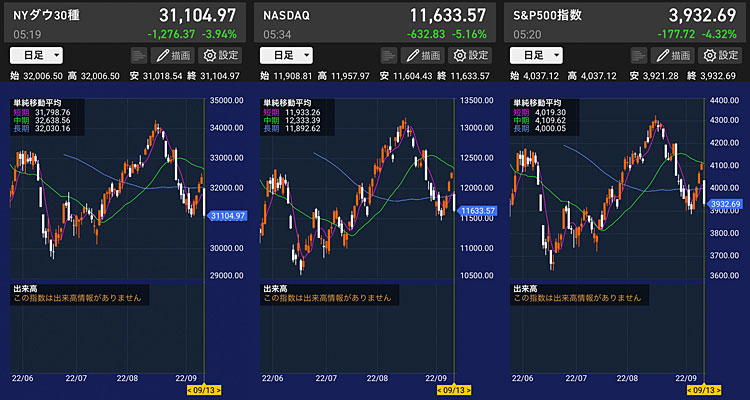Click the blue 31104.97 price tag on the Dow axis
This screenshot has height=400, width=750.
(x=227, y=216)
